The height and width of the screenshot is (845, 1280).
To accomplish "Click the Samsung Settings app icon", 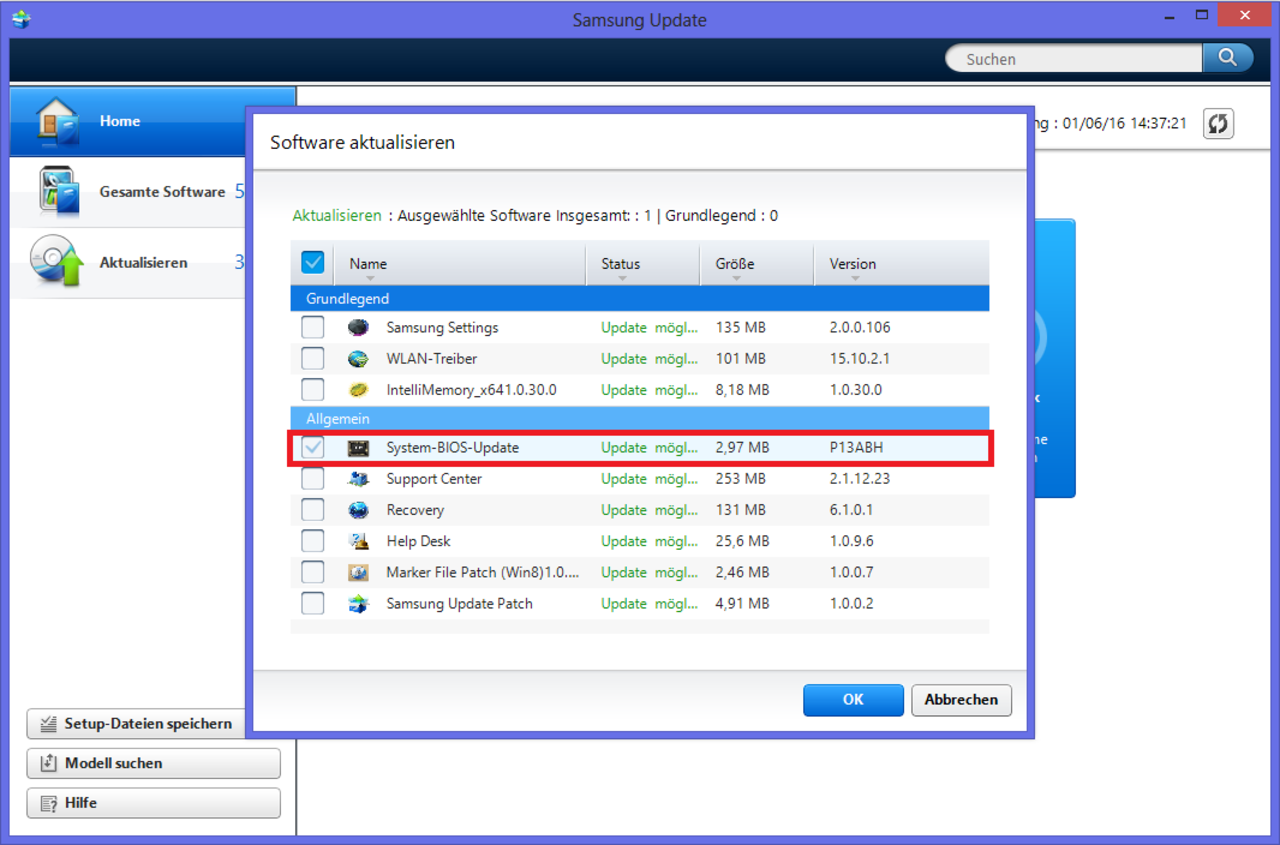I will pos(358,327).
